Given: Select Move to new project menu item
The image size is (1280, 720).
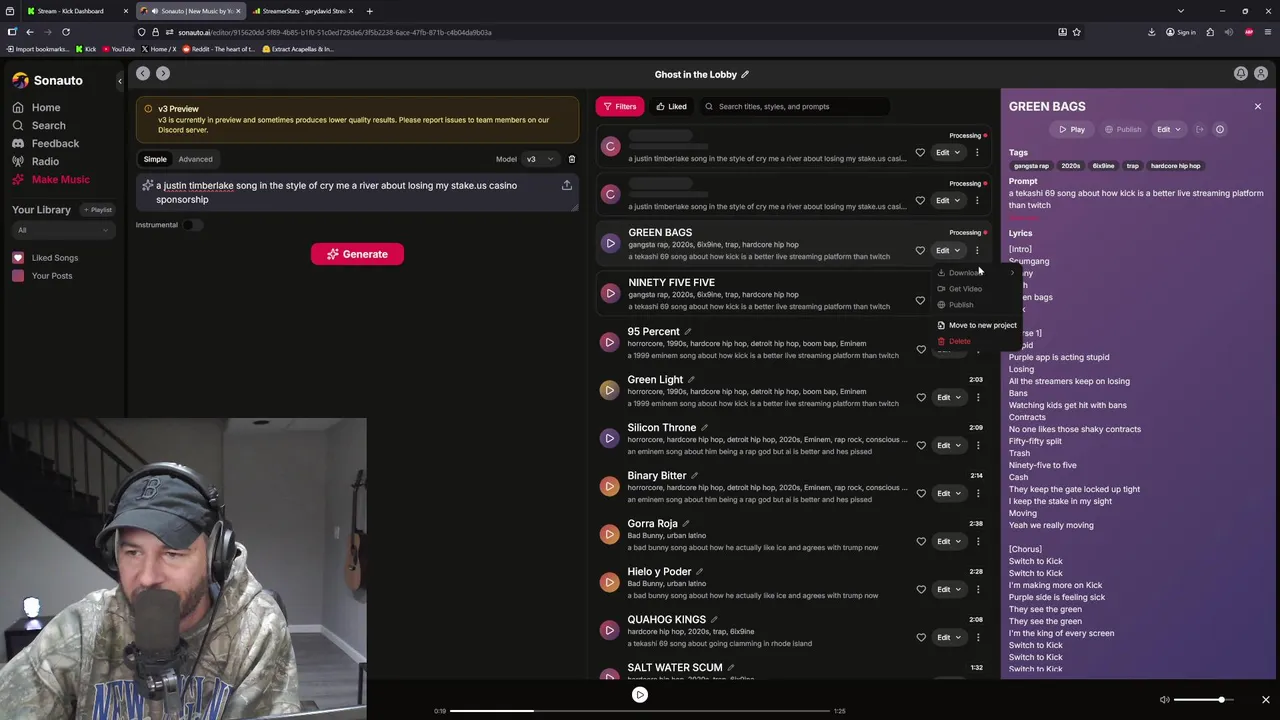Looking at the screenshot, I should (977, 325).
